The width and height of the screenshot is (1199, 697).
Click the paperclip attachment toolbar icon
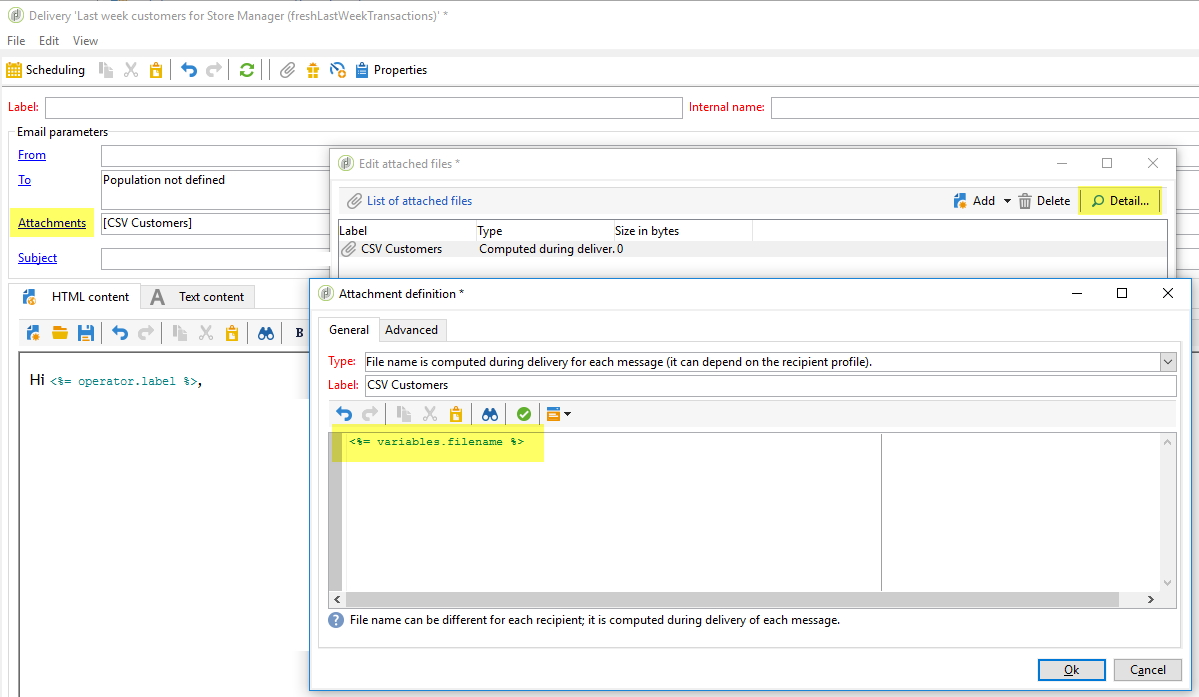point(287,70)
